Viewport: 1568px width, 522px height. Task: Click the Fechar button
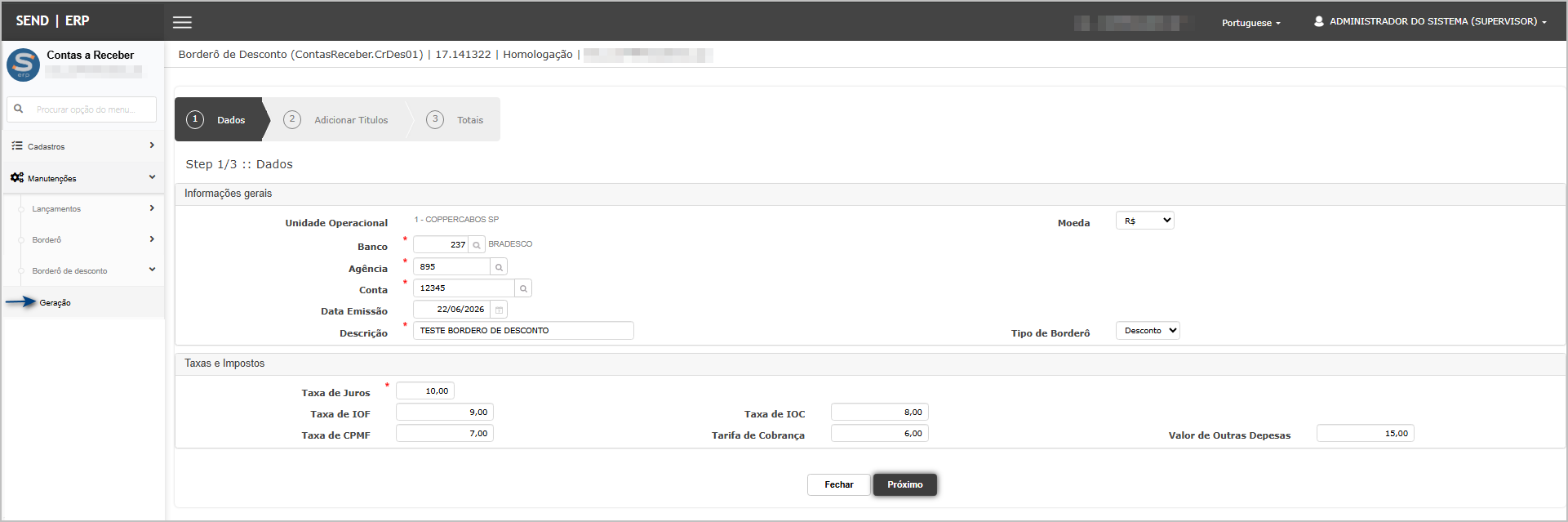click(838, 484)
